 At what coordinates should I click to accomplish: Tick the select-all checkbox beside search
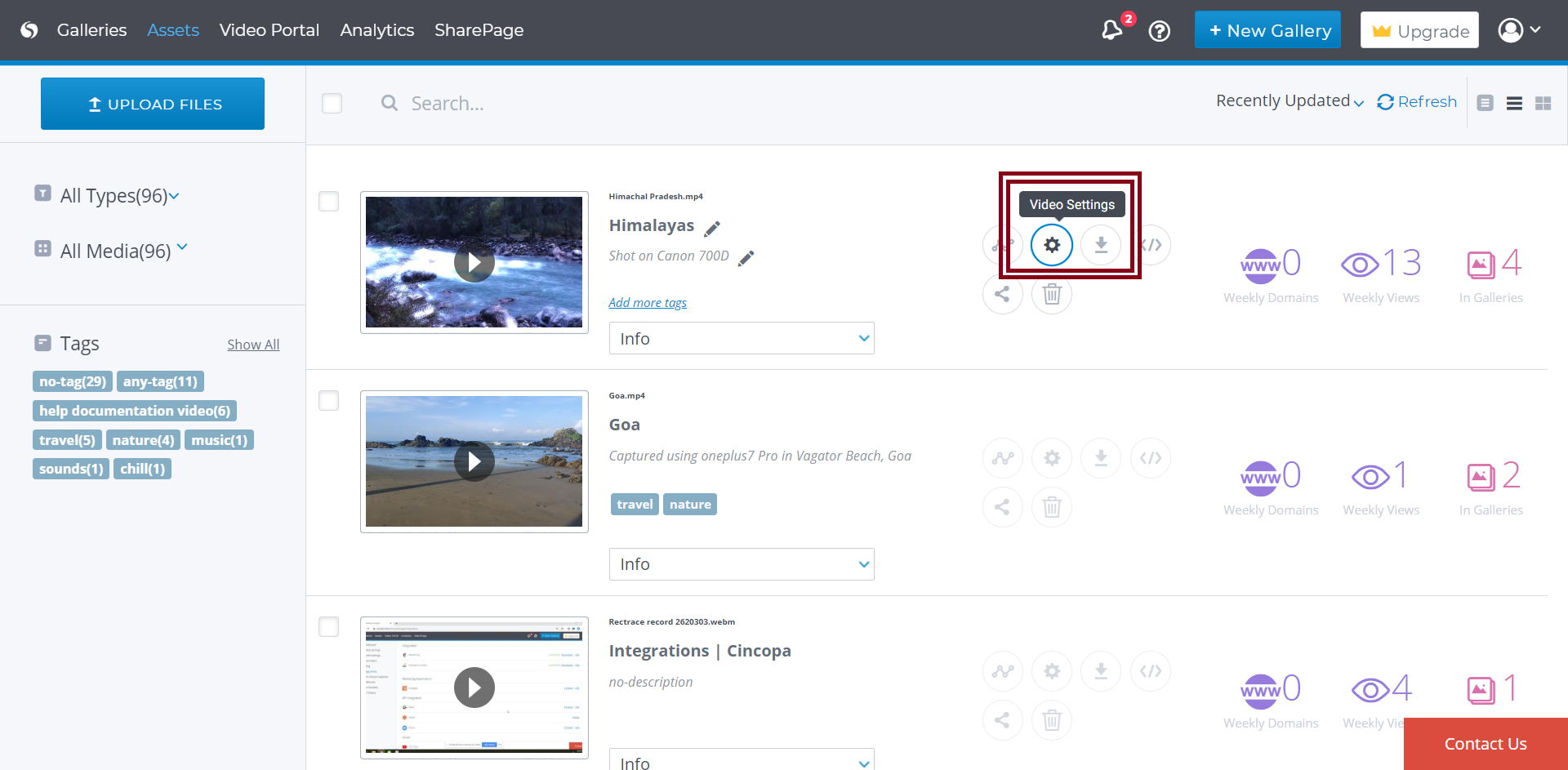pos(332,104)
